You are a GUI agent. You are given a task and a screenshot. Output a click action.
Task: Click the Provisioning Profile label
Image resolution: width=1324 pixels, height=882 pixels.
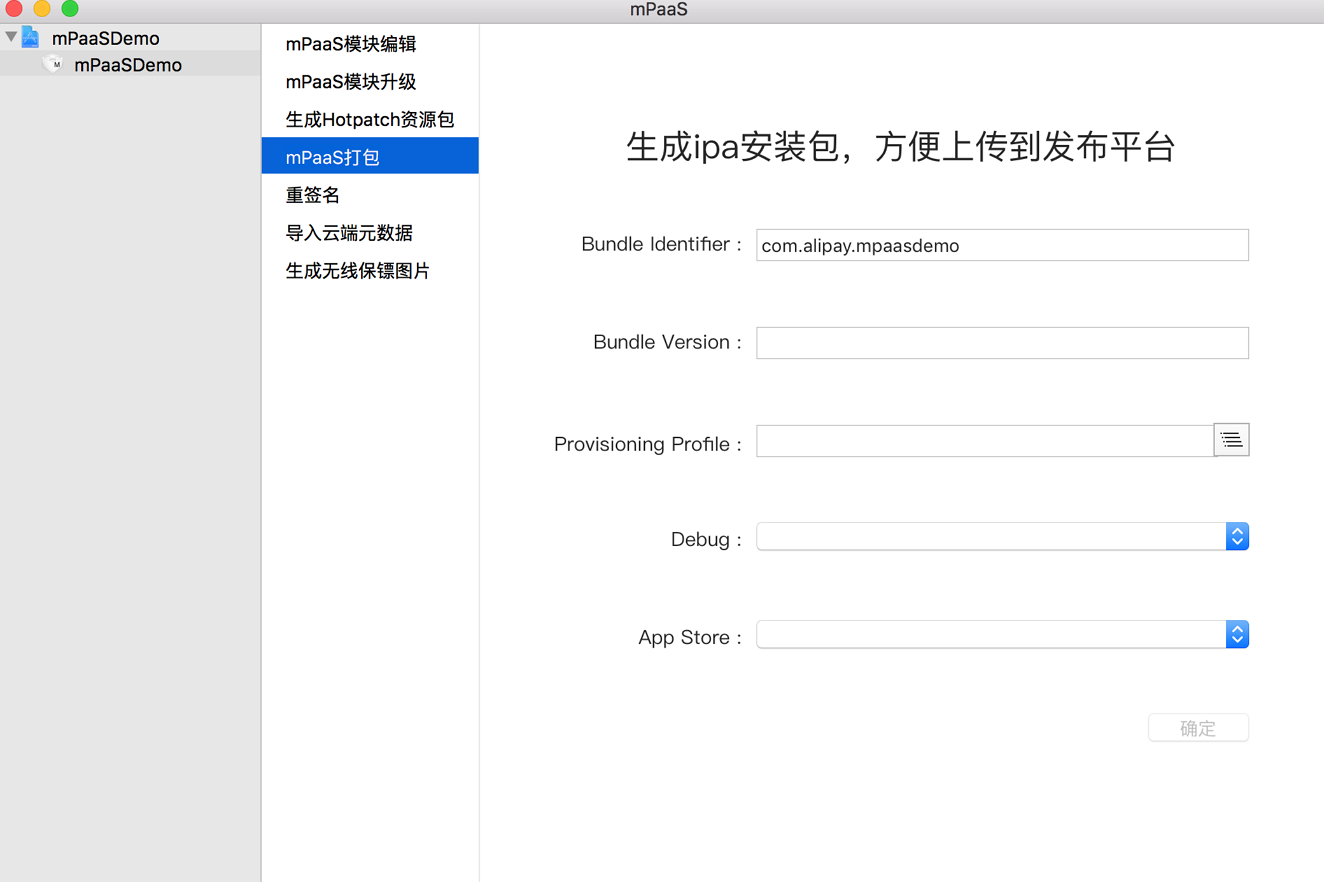coord(647,444)
